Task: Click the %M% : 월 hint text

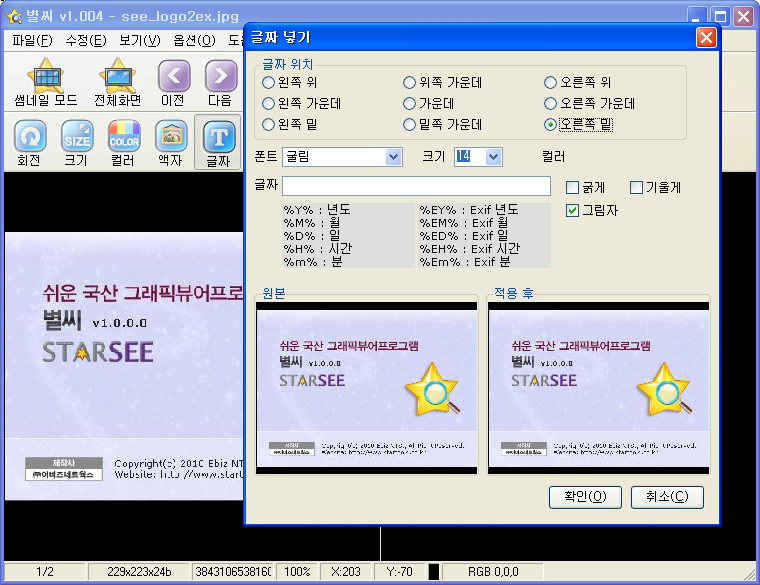Action: coord(312,222)
